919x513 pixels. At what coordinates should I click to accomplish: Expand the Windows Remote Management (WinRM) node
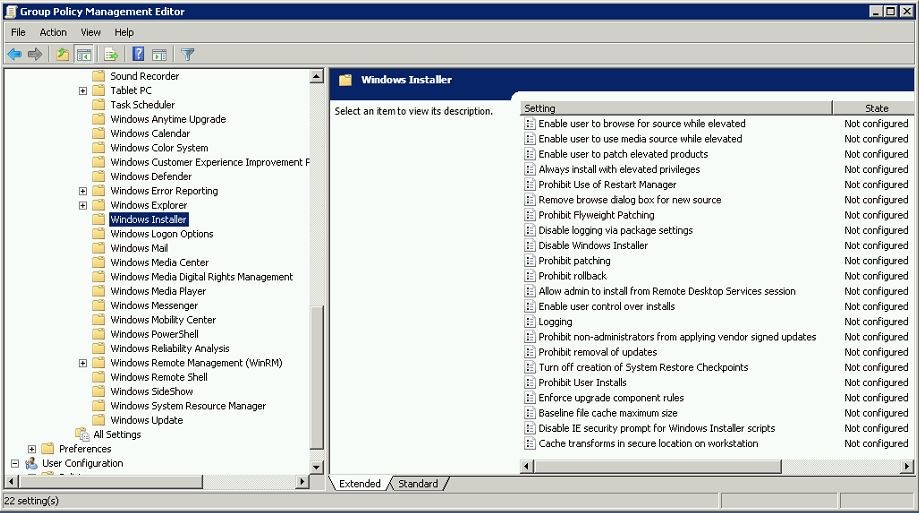(83, 363)
